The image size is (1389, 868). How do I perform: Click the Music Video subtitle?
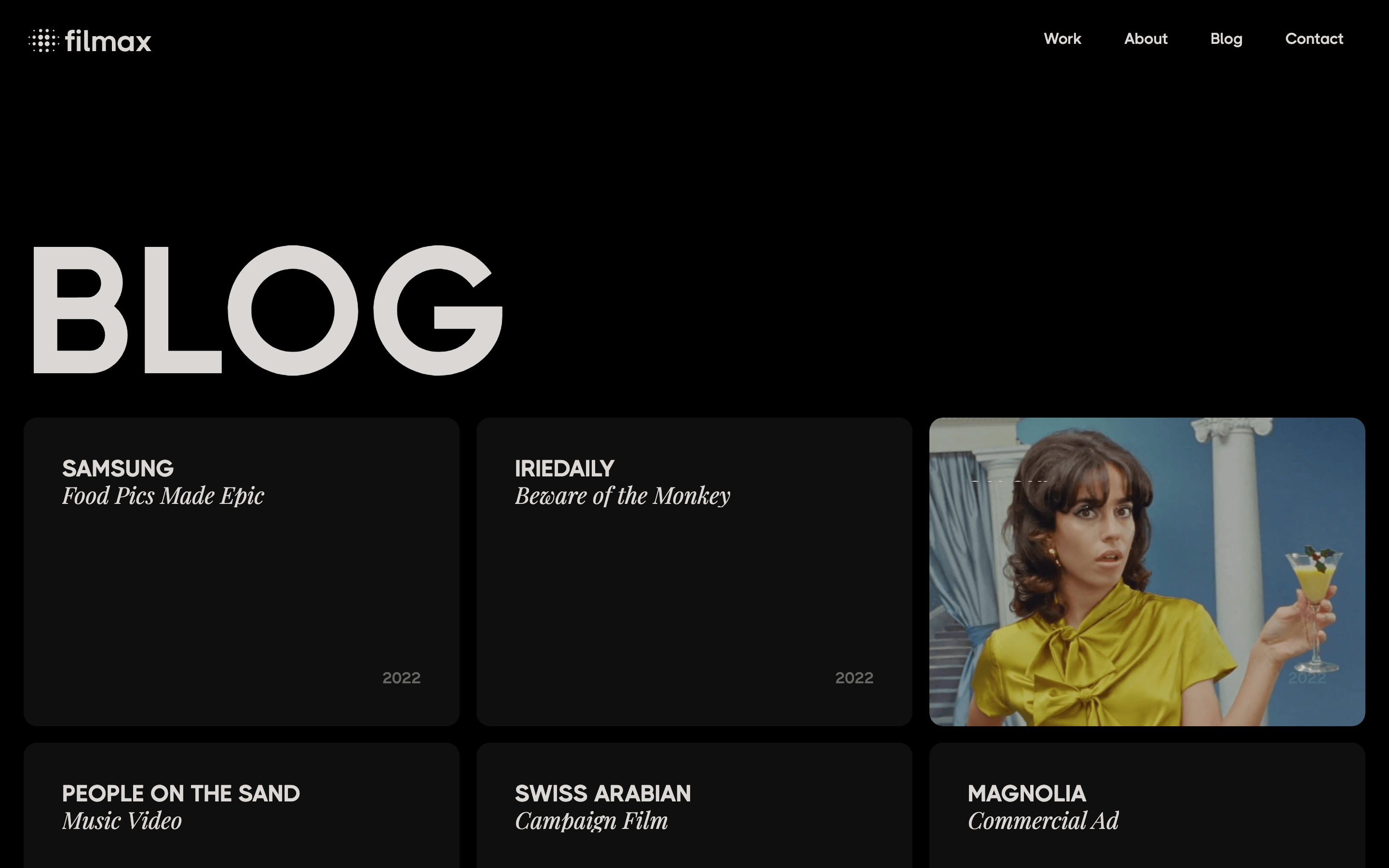(122, 821)
